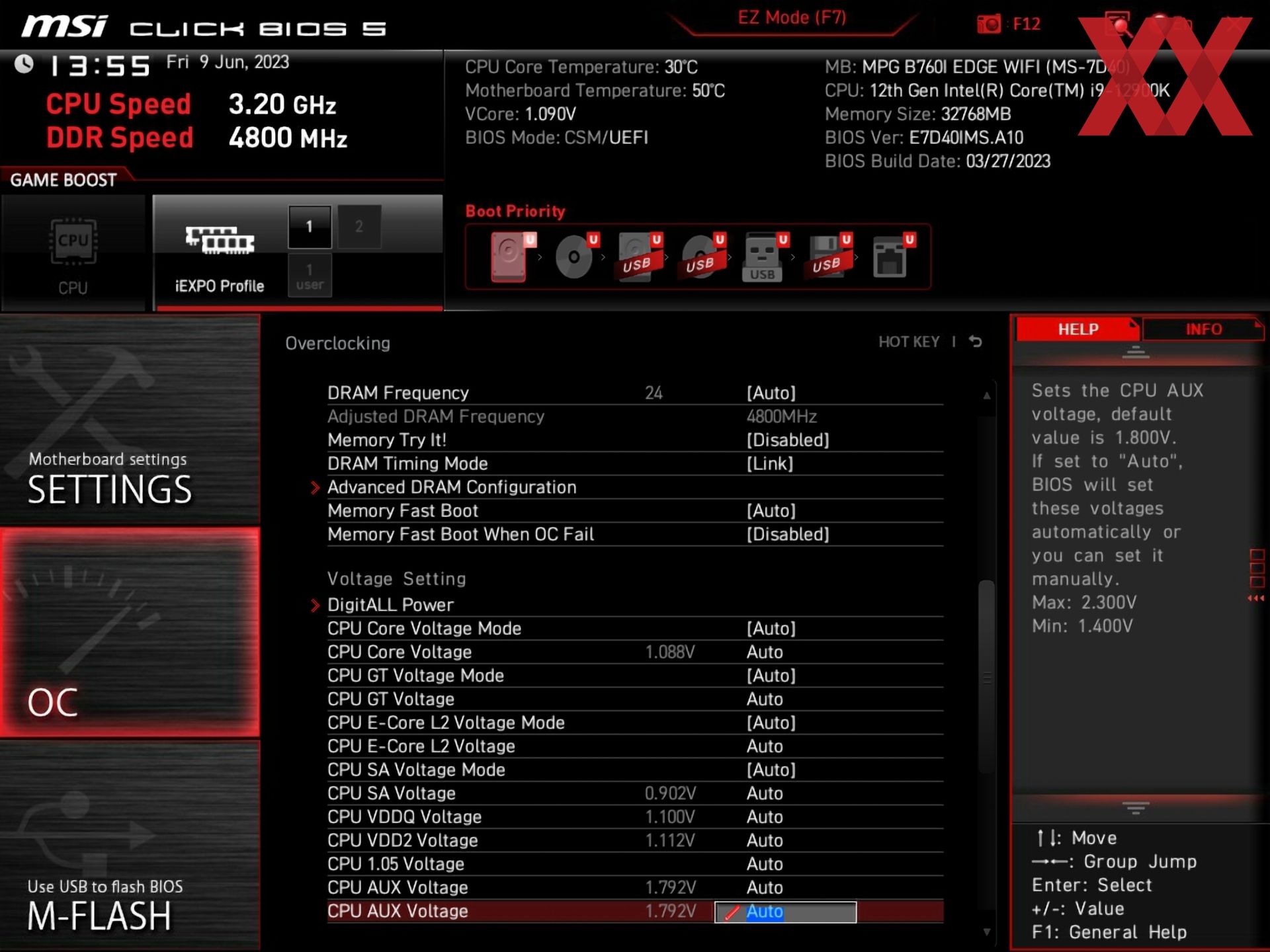The image size is (1270, 952).
Task: Activate GAME BOOST
Action: pos(63,179)
